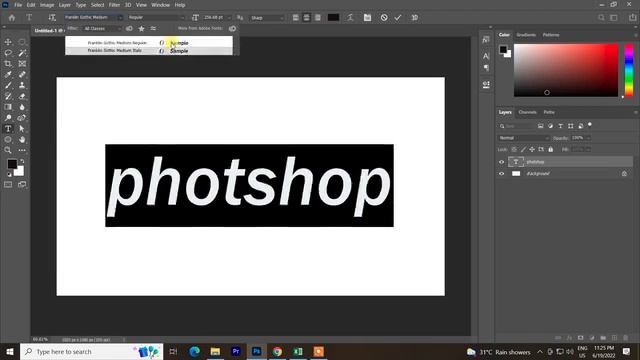Open the font family dropdown
The image size is (640, 360).
120,18
